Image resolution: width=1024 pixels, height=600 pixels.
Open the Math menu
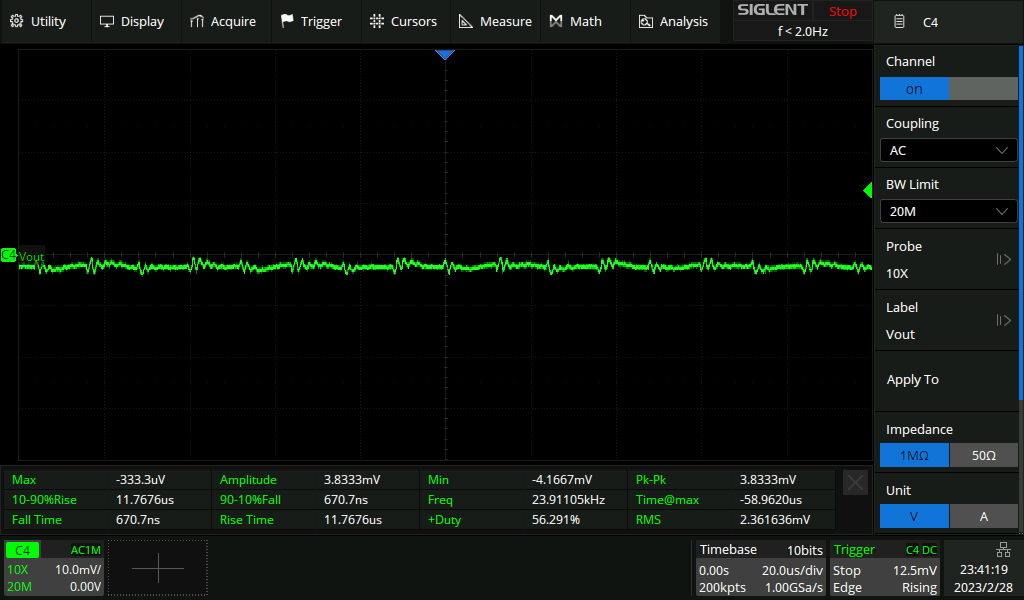click(576, 22)
